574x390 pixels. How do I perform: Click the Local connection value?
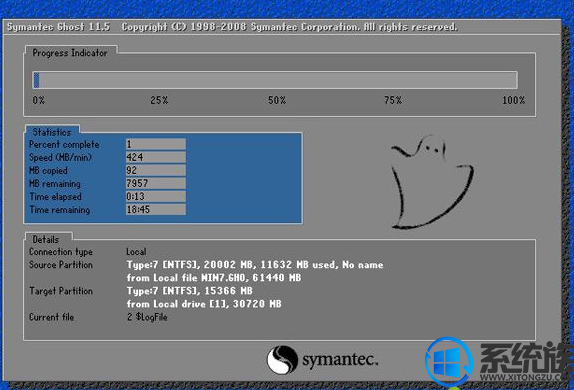pos(136,252)
